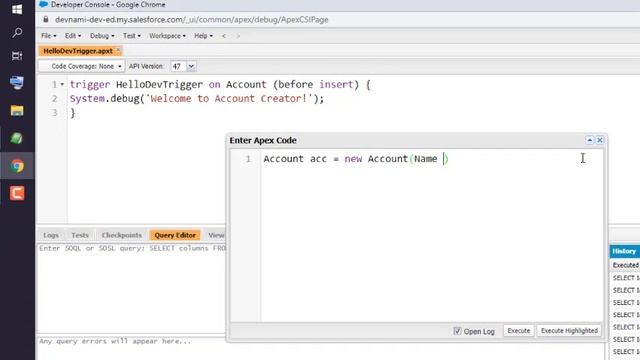The height and width of the screenshot is (360, 640).
Task: Click the System.debug line in editor
Action: (197, 99)
